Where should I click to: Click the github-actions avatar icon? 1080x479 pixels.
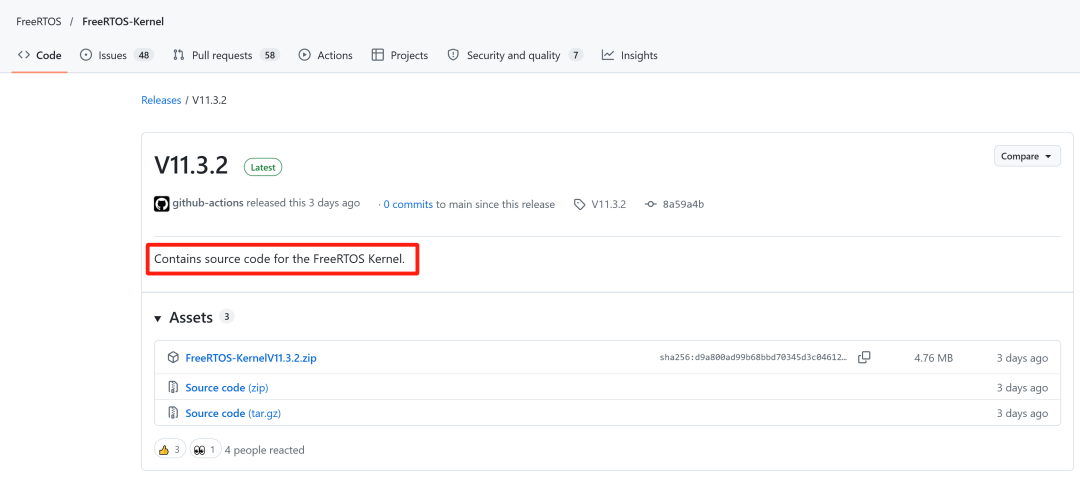pos(161,204)
